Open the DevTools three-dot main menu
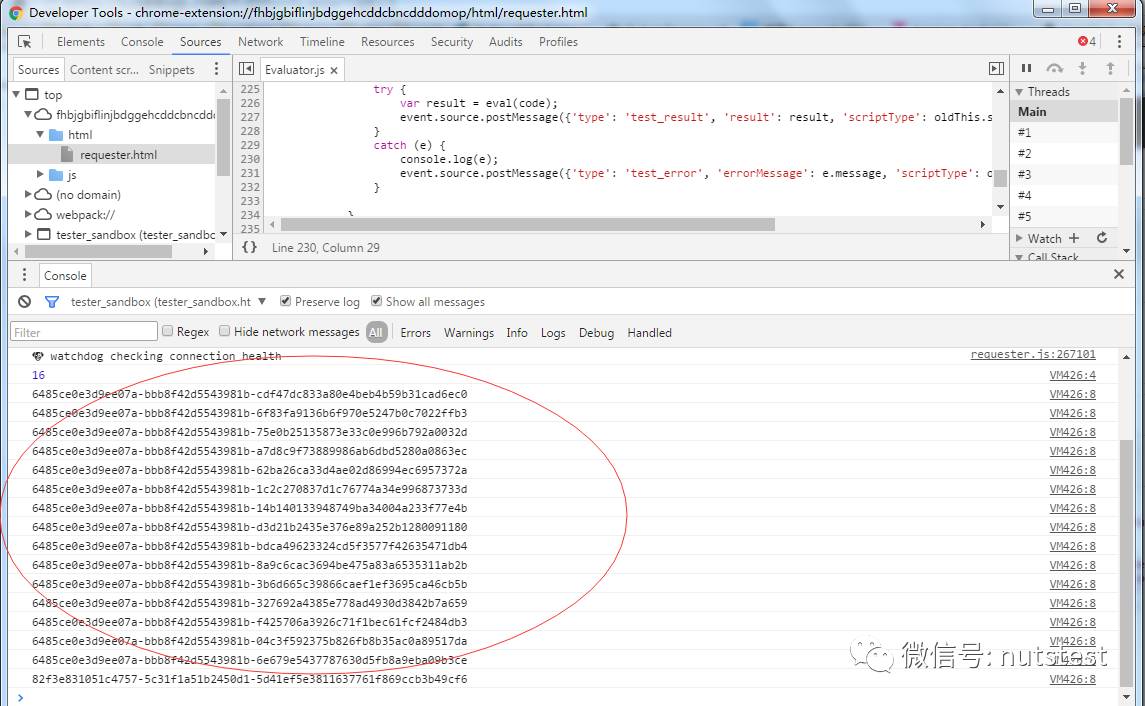The height and width of the screenshot is (706, 1145). tap(1119, 42)
